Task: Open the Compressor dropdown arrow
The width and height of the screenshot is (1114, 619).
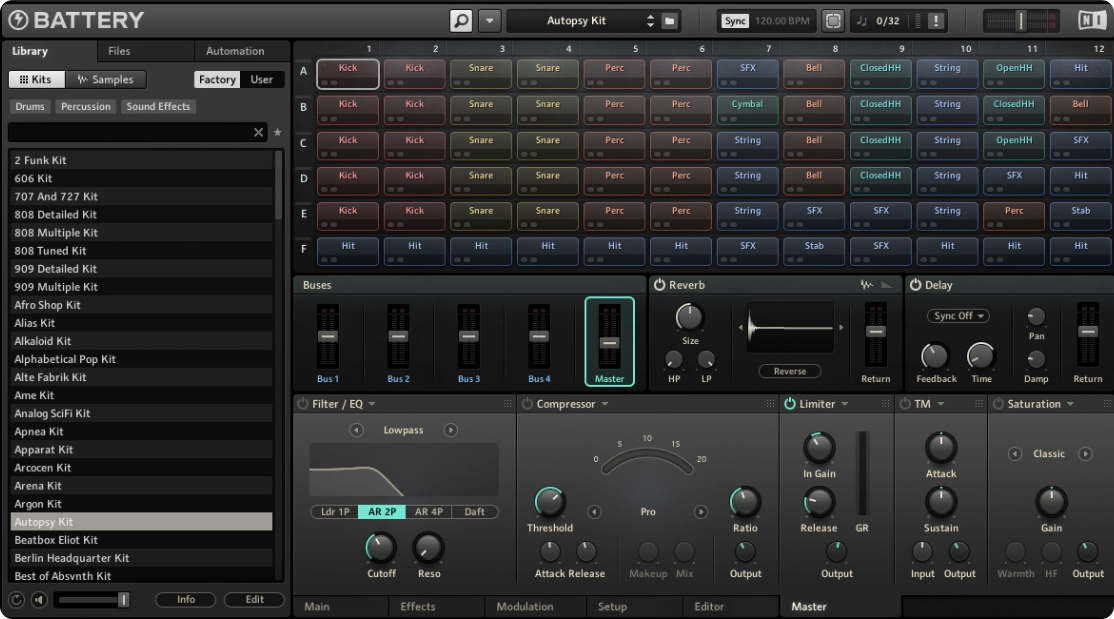Action: [605, 404]
